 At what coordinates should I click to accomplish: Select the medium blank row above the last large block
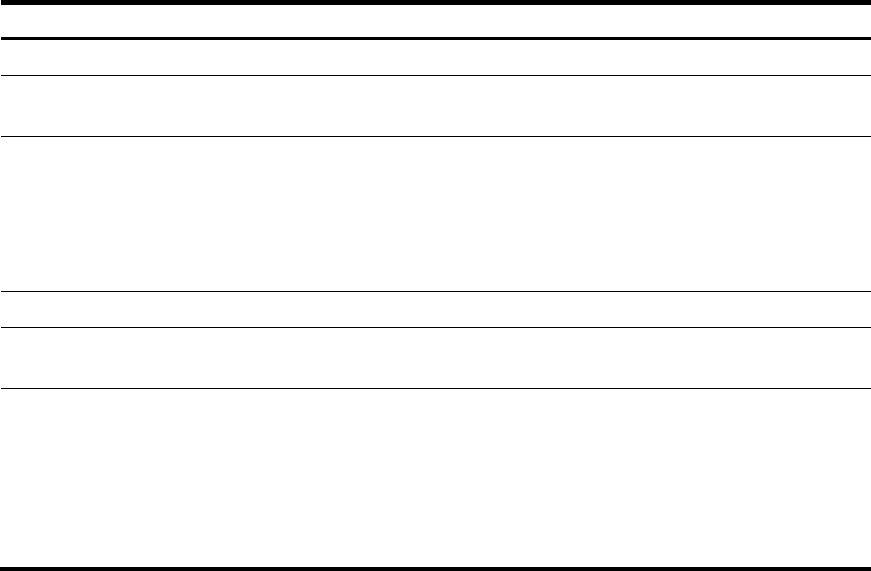coord(436,358)
